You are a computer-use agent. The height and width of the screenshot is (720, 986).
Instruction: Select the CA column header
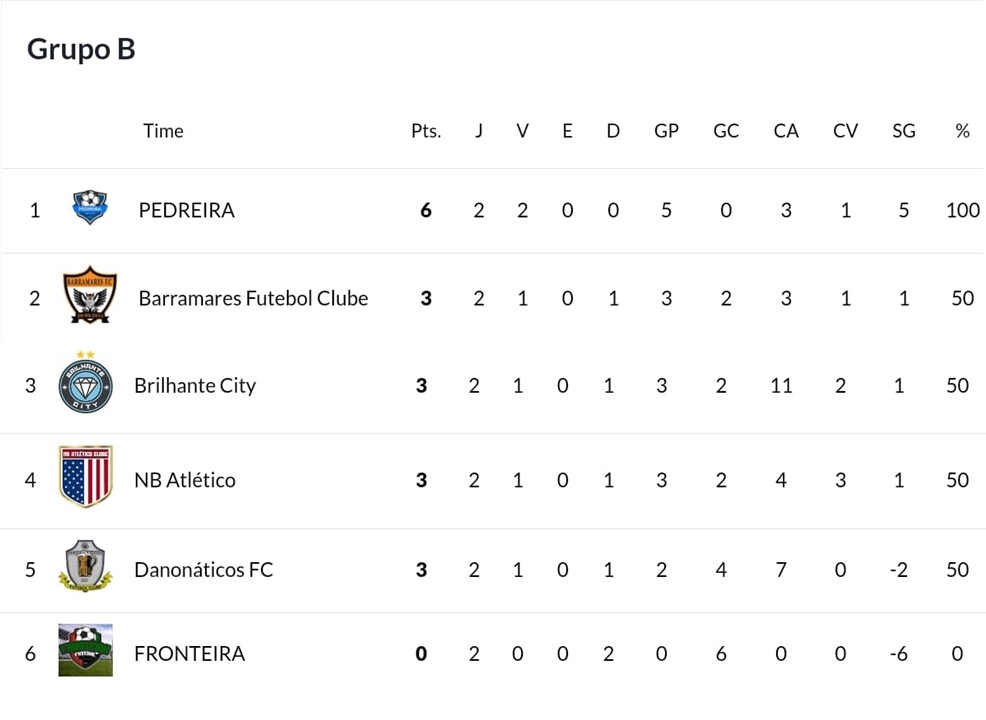click(786, 131)
